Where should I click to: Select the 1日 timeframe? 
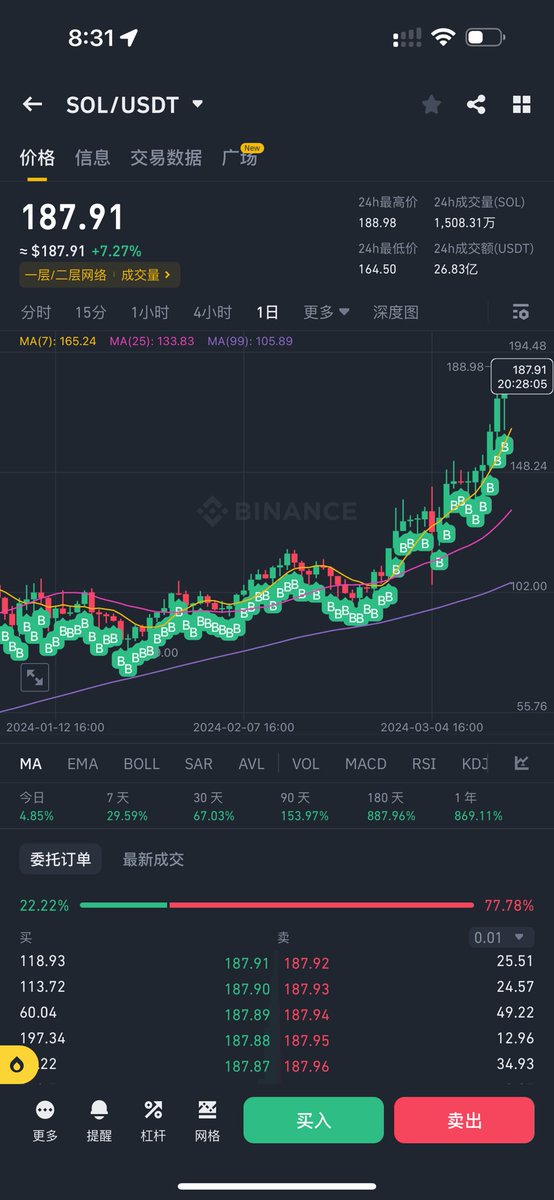coord(267,312)
